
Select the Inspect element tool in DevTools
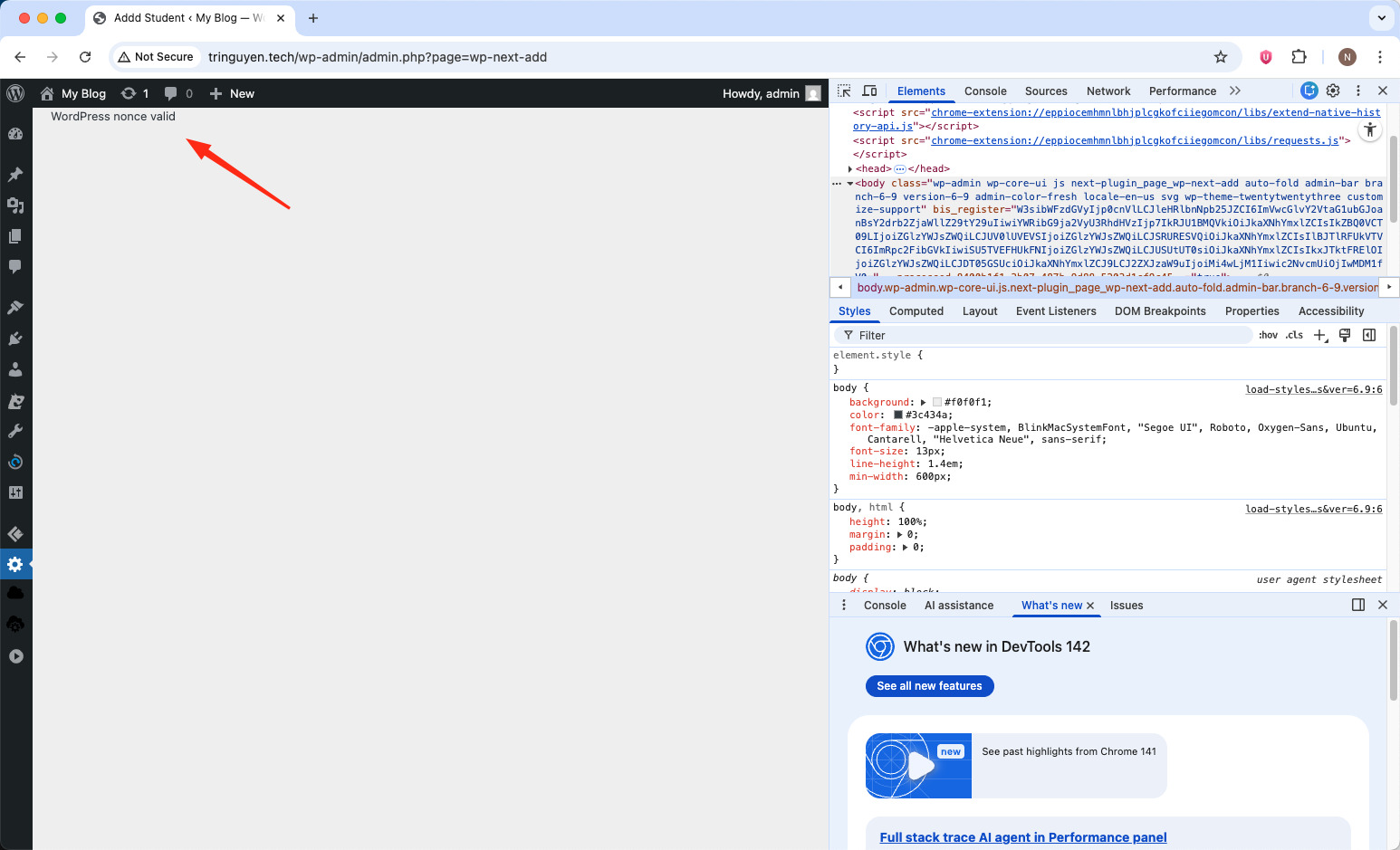[x=842, y=91]
